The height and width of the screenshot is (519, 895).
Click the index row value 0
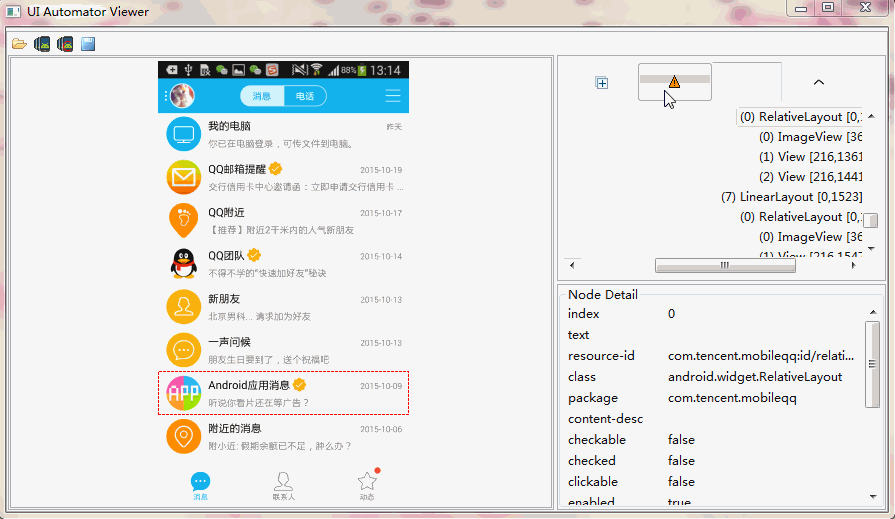[x=671, y=313]
